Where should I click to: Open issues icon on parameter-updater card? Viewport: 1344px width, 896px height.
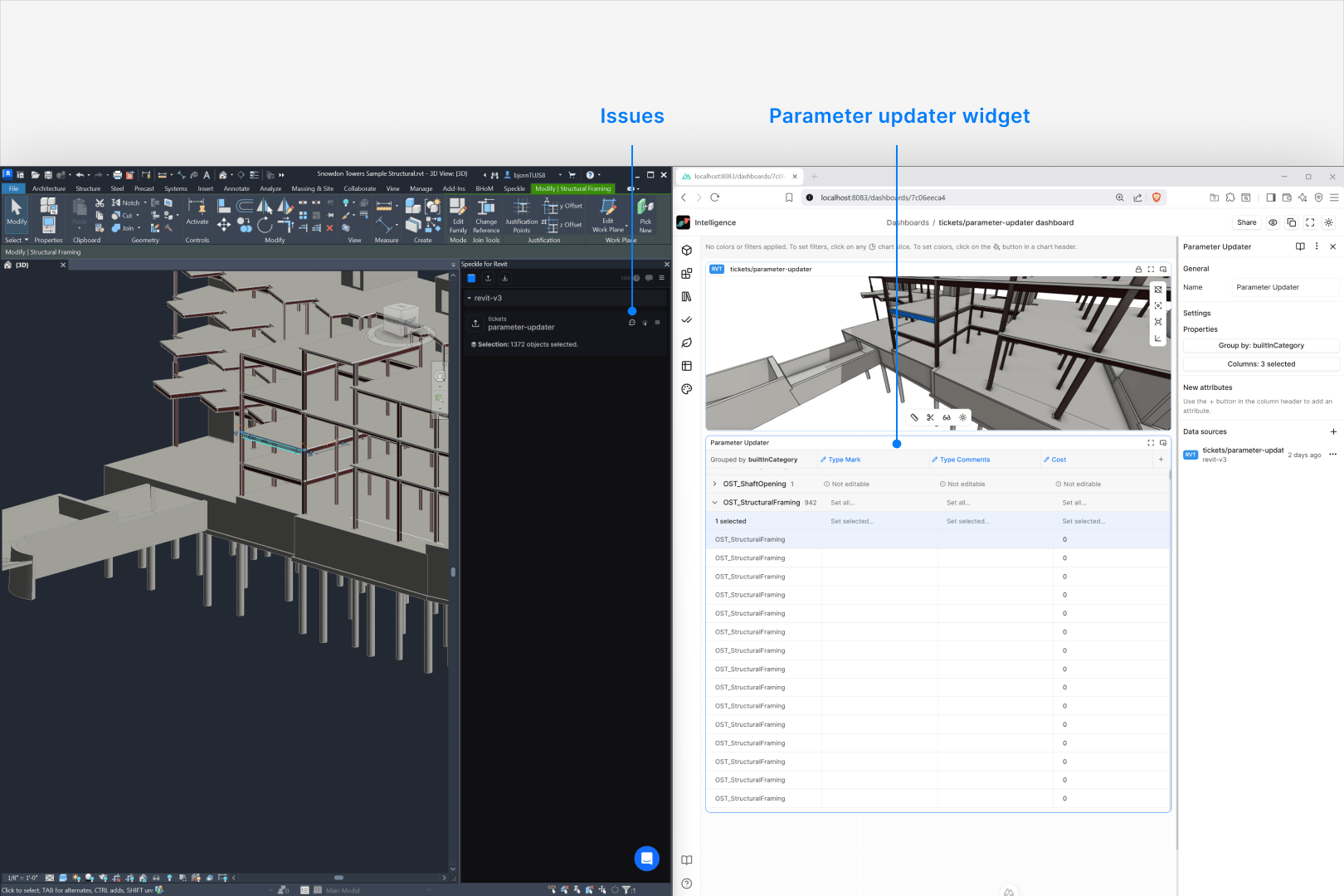632,323
